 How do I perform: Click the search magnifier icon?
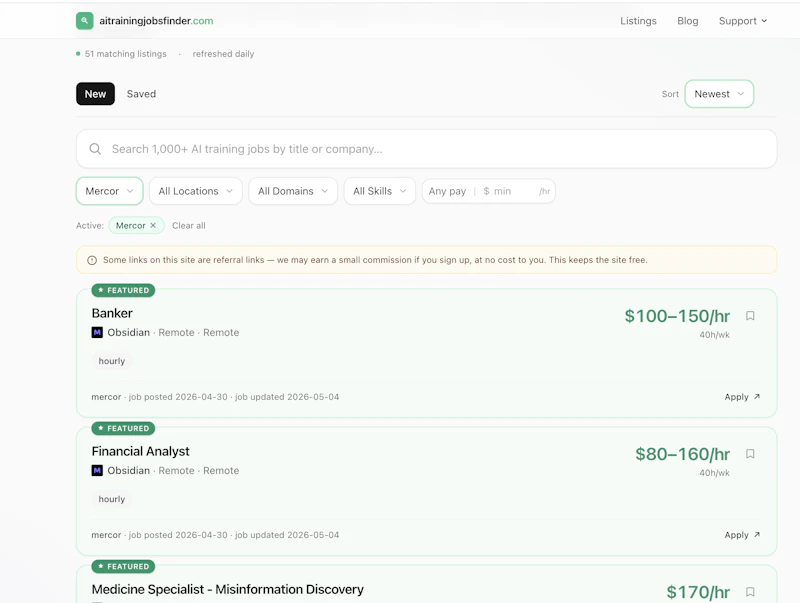coord(95,149)
